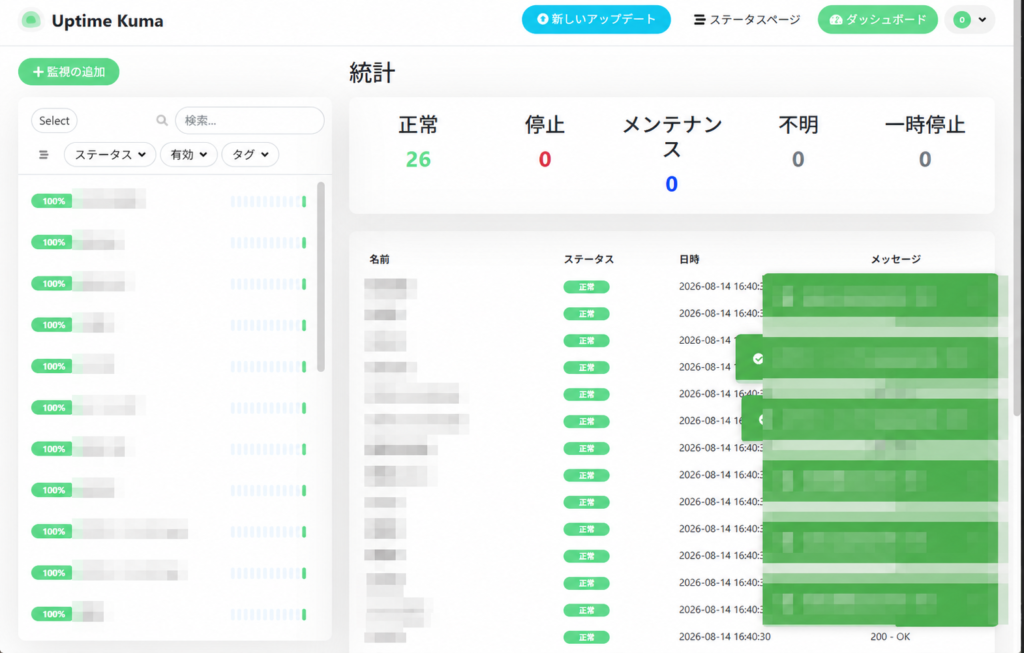This screenshot has width=1024, height=653.
Task: Click the 統計 heading
Action: [372, 72]
